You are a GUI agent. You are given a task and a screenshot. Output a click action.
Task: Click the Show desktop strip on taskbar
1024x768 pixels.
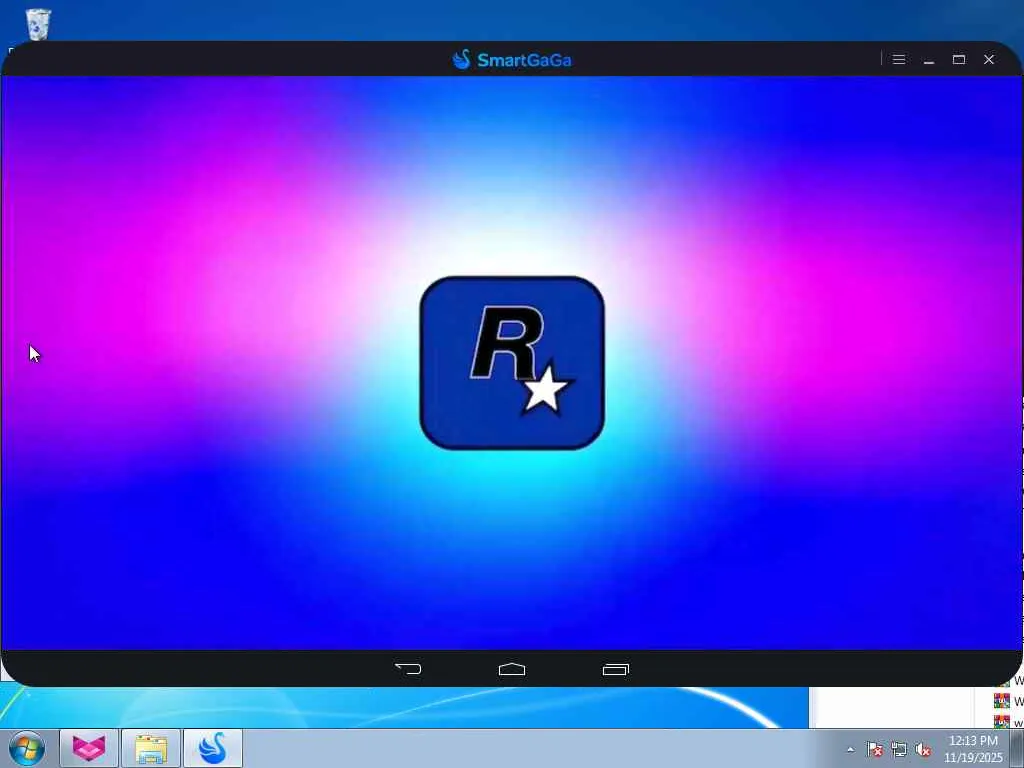tap(1017, 748)
